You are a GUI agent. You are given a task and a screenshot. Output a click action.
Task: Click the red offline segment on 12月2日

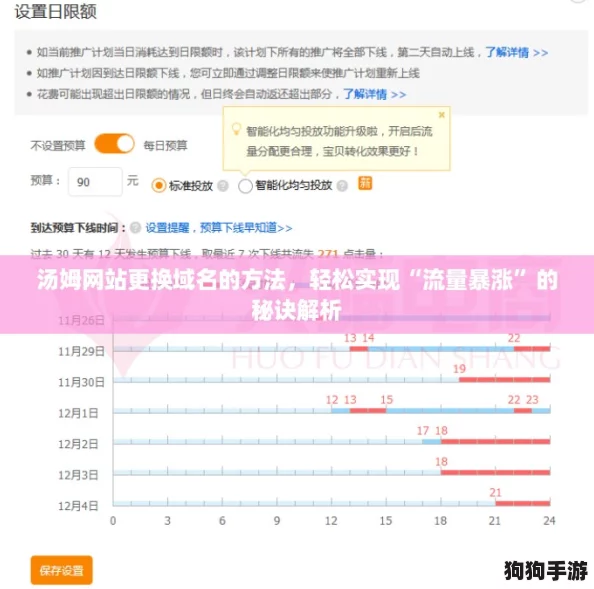coord(496,441)
